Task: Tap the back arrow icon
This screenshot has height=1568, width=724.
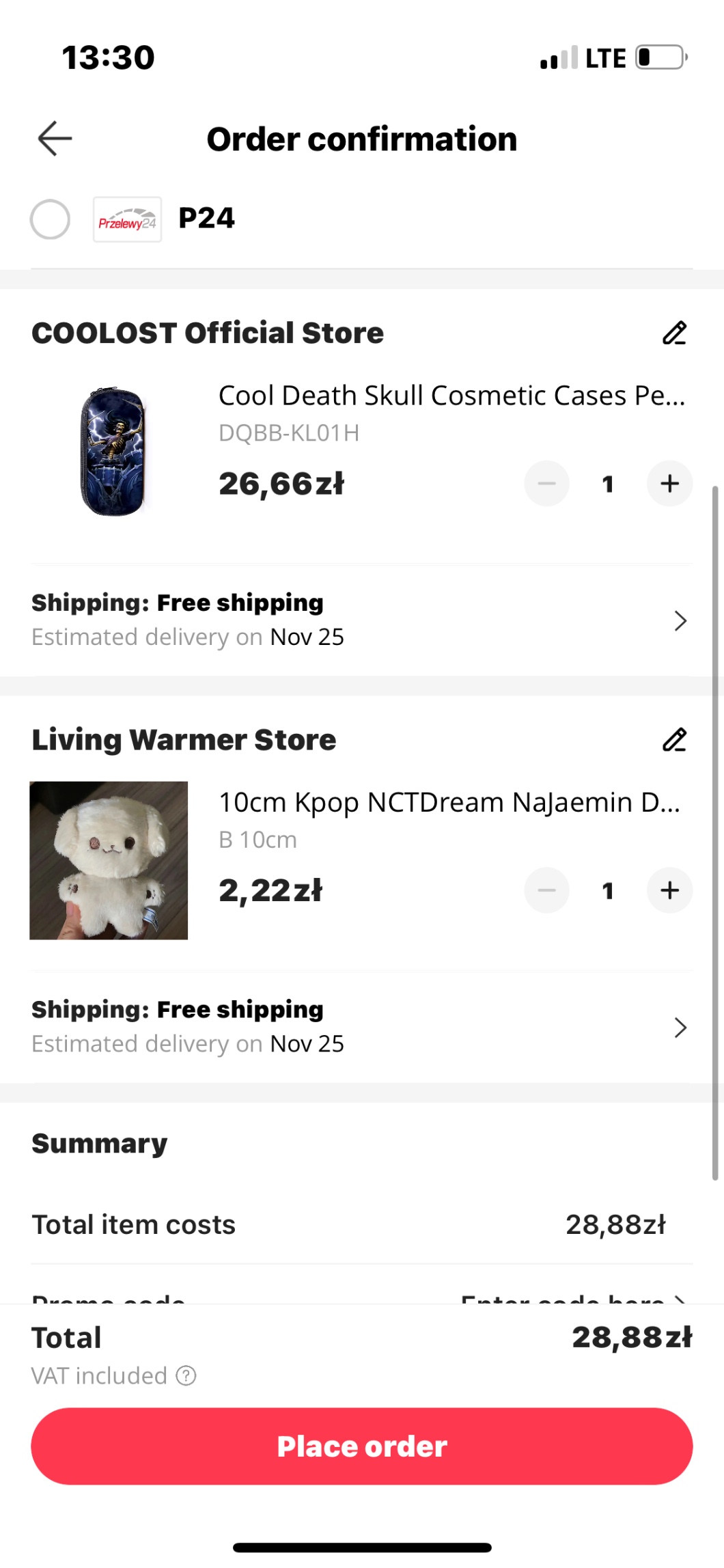Action: (55, 139)
